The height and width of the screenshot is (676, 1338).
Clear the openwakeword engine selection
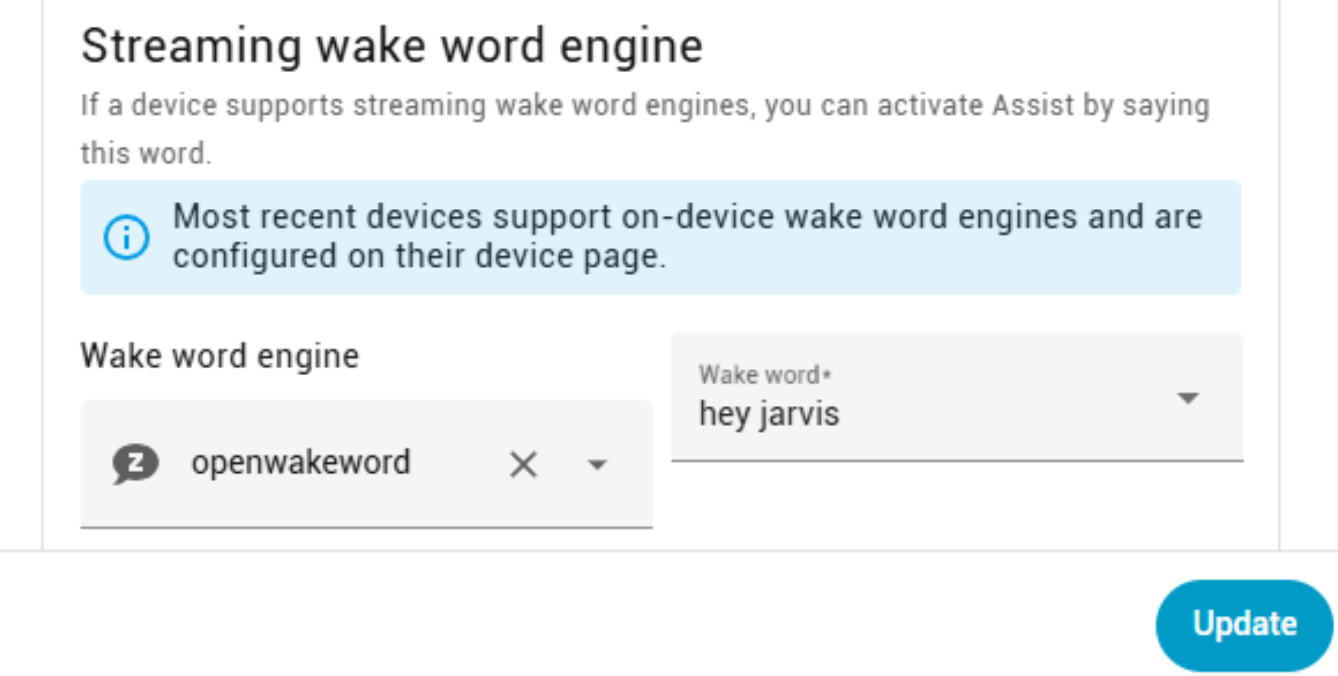[523, 464]
